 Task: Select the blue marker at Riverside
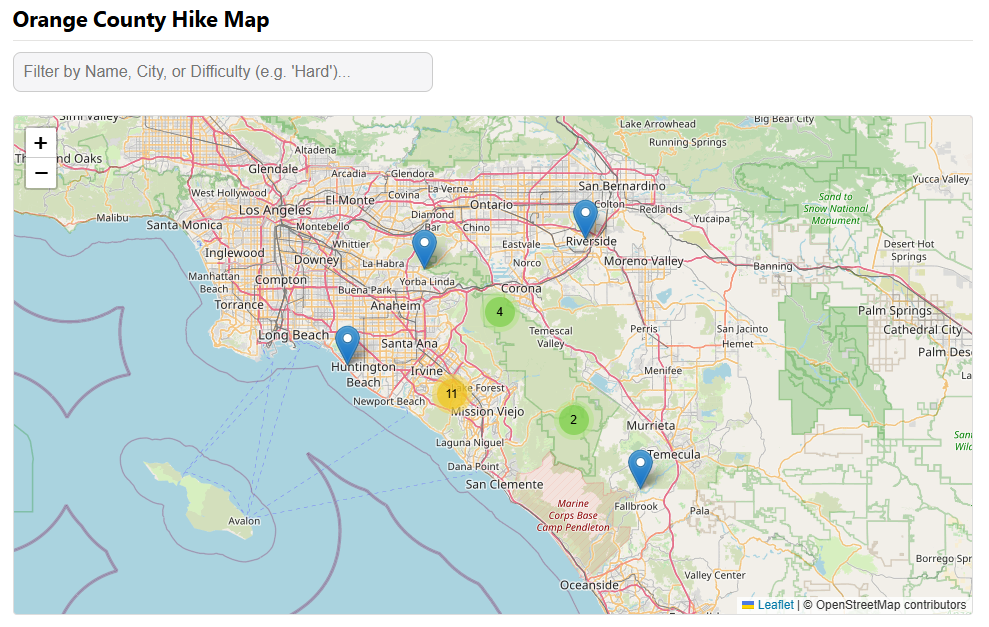click(x=585, y=218)
